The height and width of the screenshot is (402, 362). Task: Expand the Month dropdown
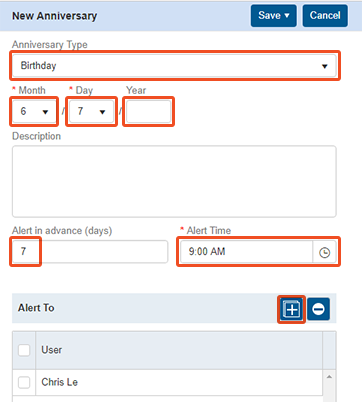(34, 111)
